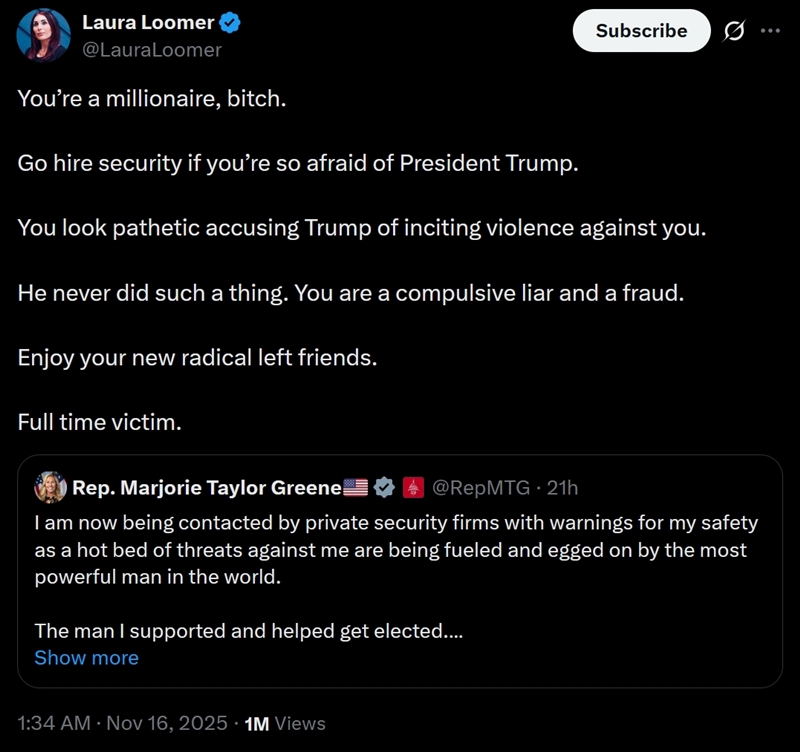Click Laura Loomer's blue verified badge
This screenshot has width=800, height=752.
click(x=228, y=23)
